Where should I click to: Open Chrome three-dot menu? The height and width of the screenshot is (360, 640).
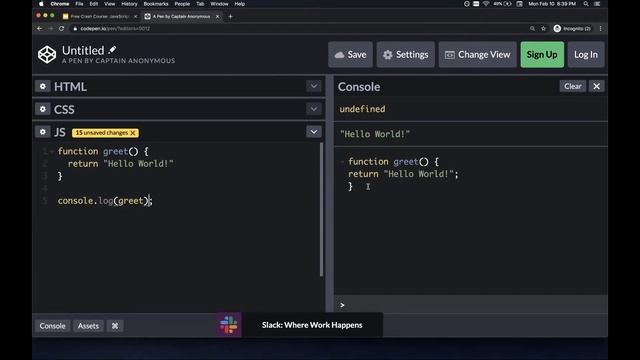[600, 29]
